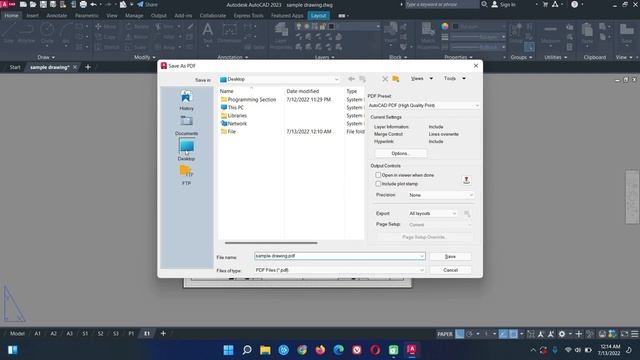Viewport: 640px width, 360px height.
Task: Check Include plot stamp option
Action: (378, 184)
